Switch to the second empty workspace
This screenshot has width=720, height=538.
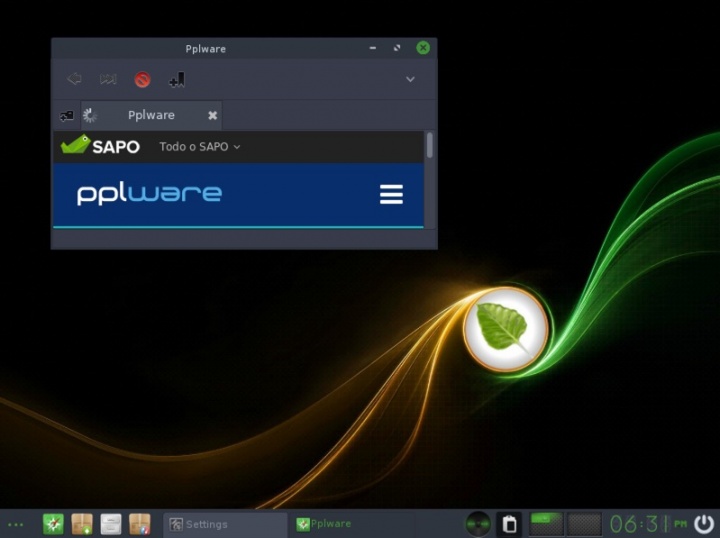pos(584,523)
